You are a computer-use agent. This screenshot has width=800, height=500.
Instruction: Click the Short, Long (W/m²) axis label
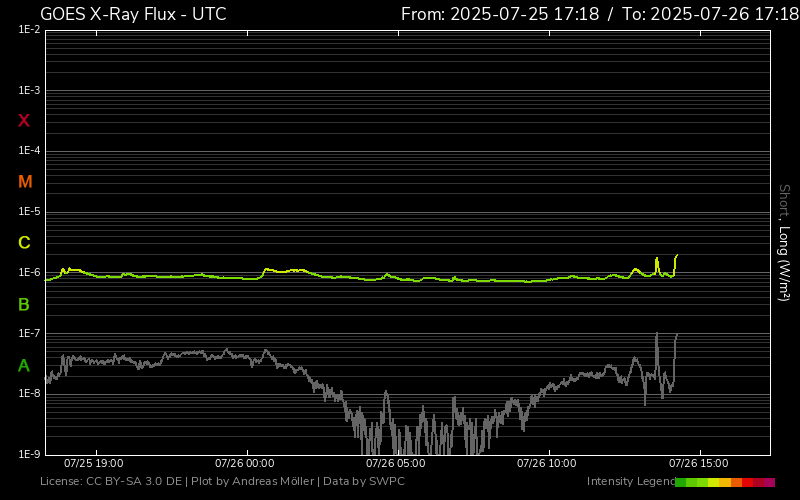[x=785, y=243]
